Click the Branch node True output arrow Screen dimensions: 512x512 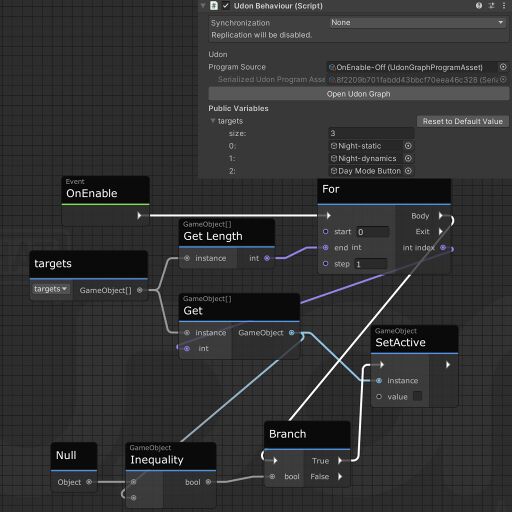tap(340, 461)
